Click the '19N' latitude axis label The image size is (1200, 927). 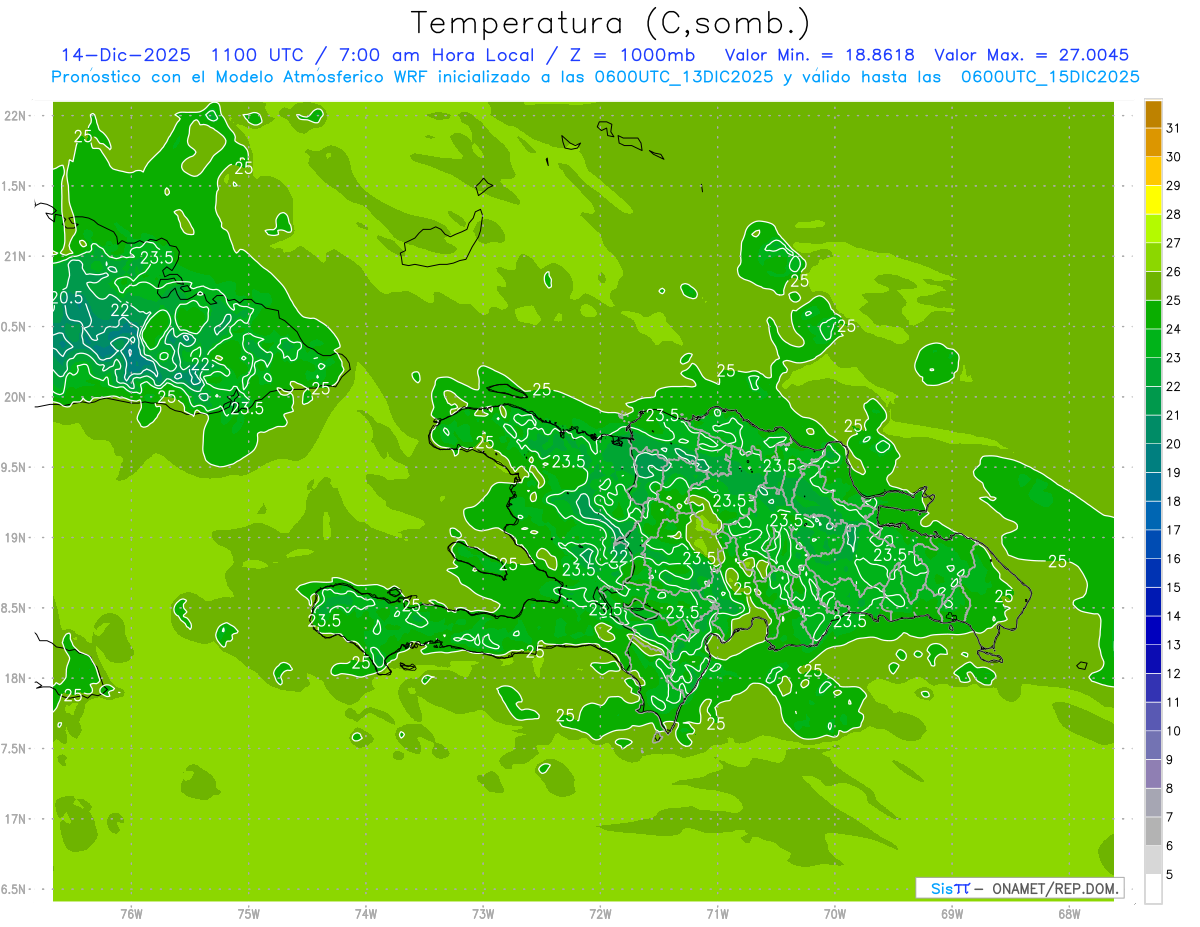tap(16, 537)
